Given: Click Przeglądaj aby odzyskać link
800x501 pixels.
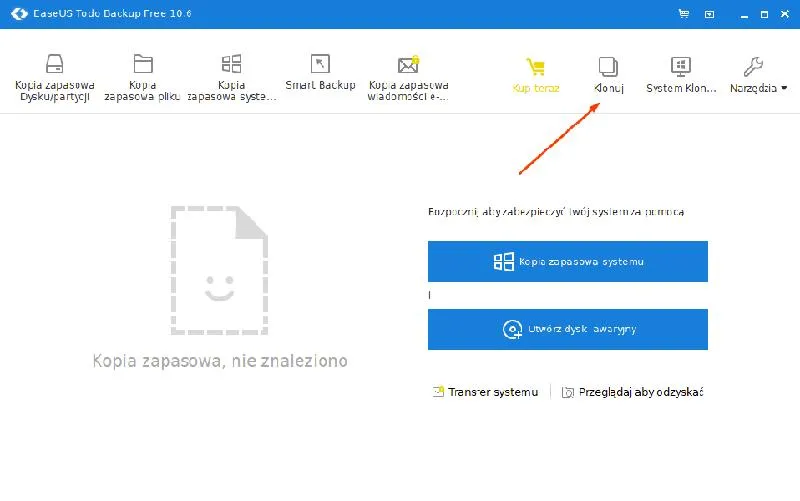Looking at the screenshot, I should [x=633, y=392].
